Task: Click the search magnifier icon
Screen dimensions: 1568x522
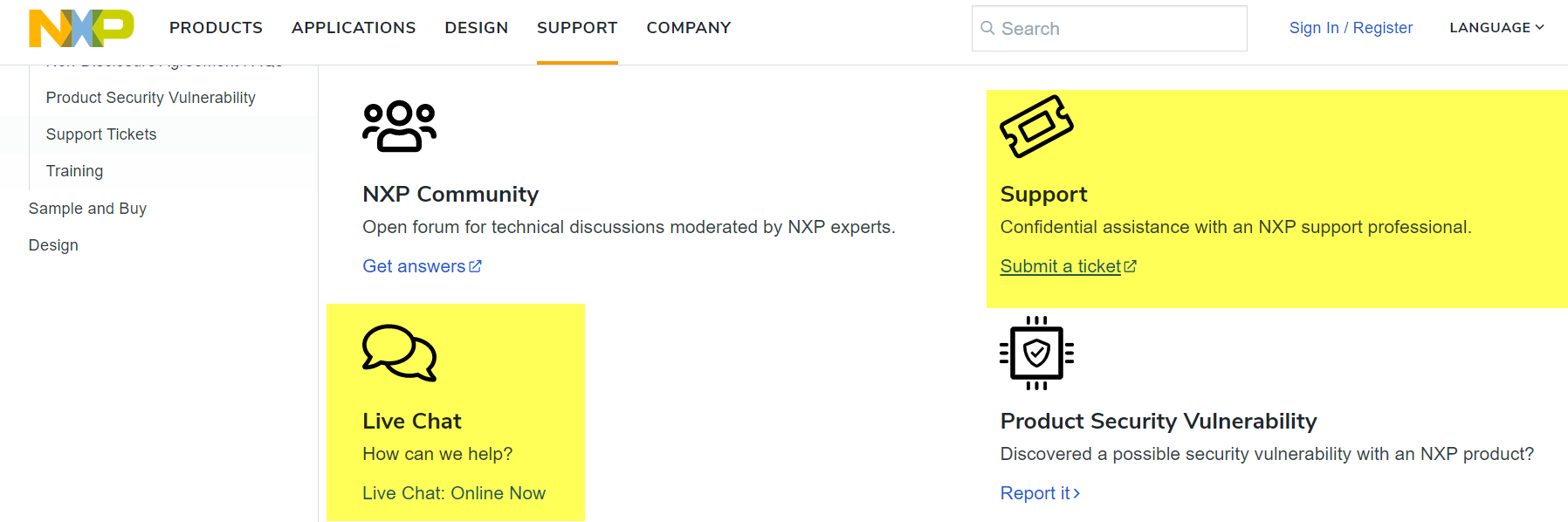Action: 987,29
